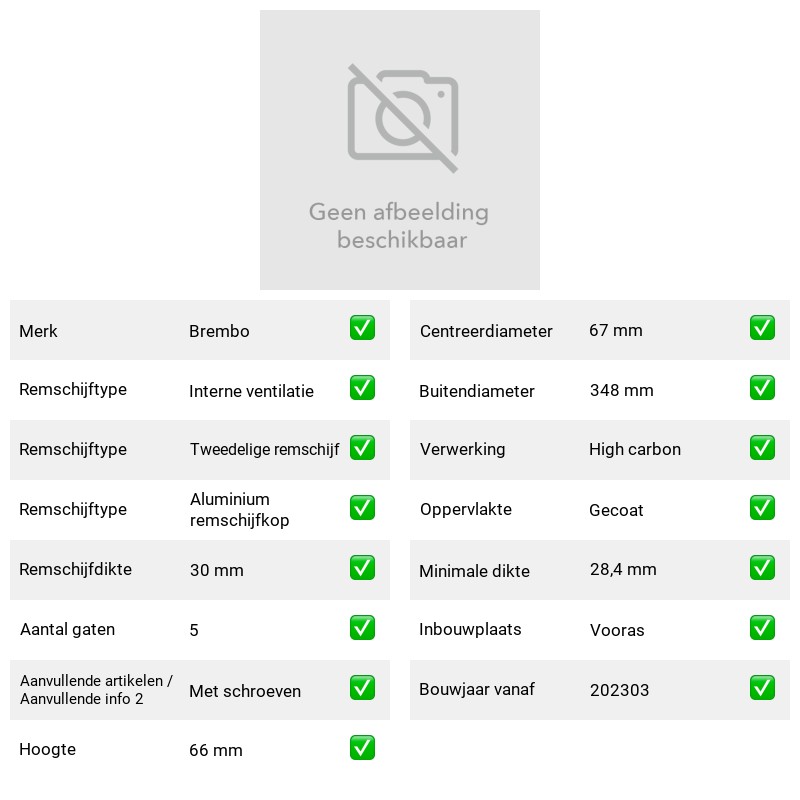
Task: Click the crossed-out camera placeholder icon
Action: coord(403,118)
